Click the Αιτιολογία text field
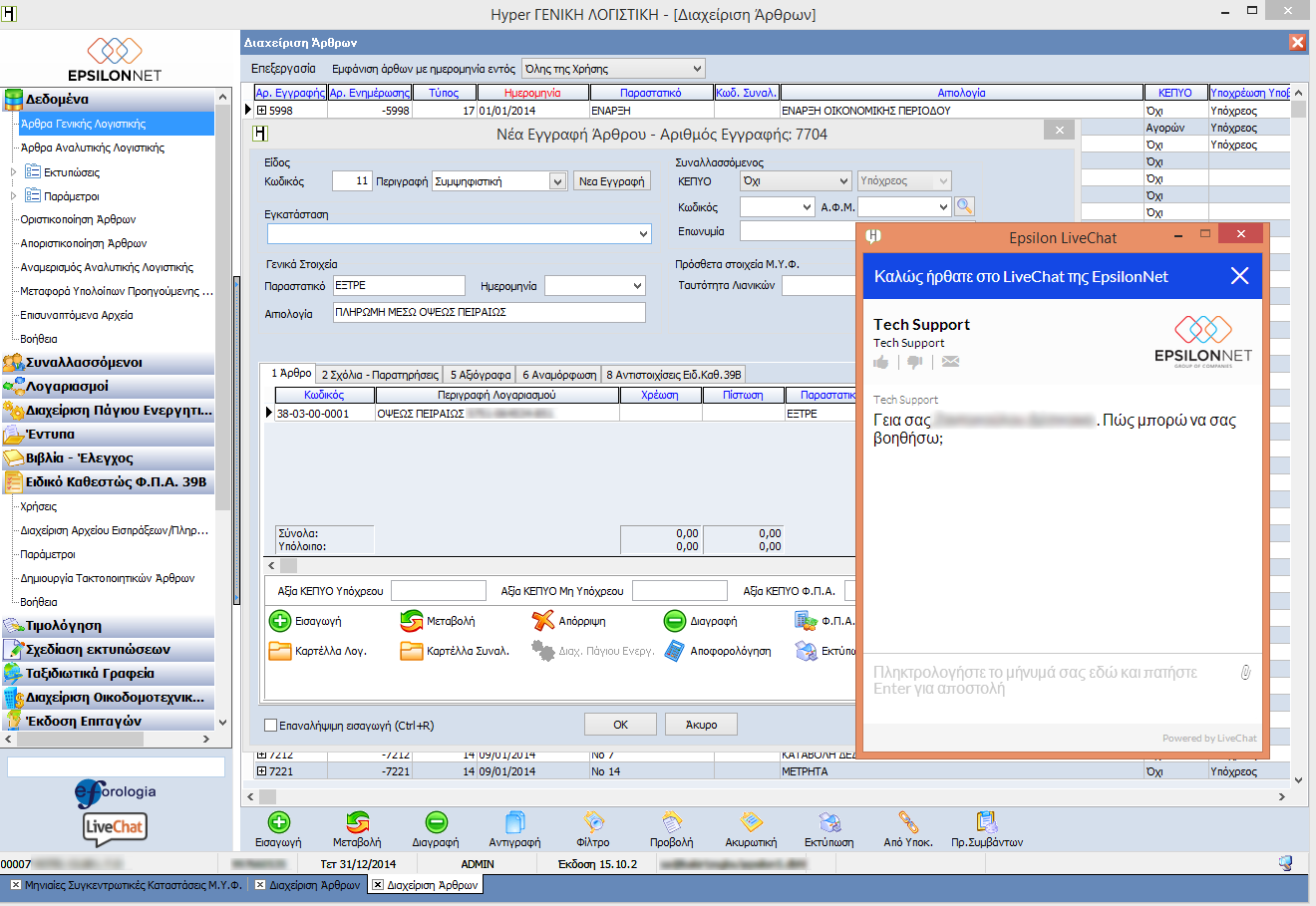The width and height of the screenshot is (1316, 906). [x=489, y=313]
